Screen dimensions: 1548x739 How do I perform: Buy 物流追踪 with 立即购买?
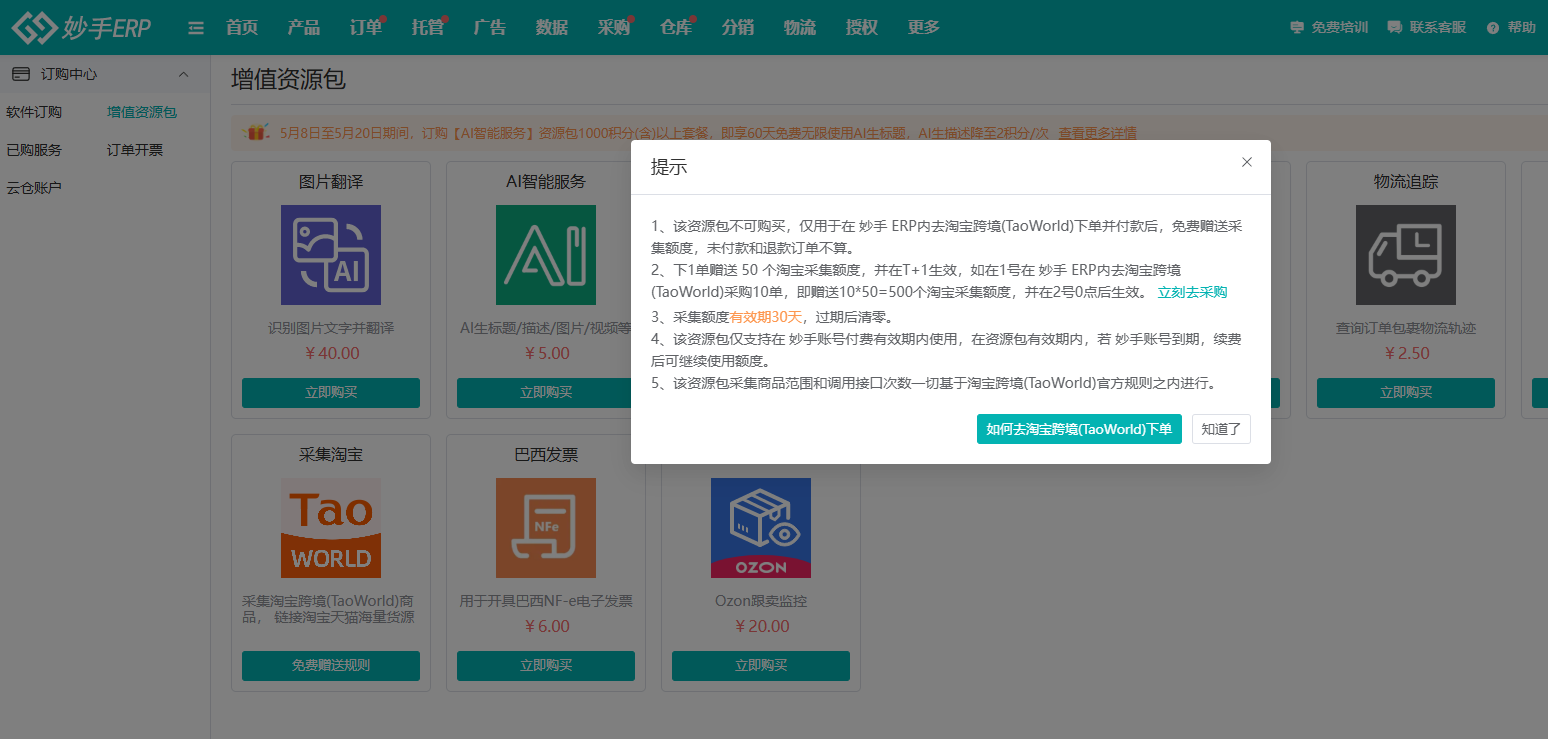(x=1406, y=393)
